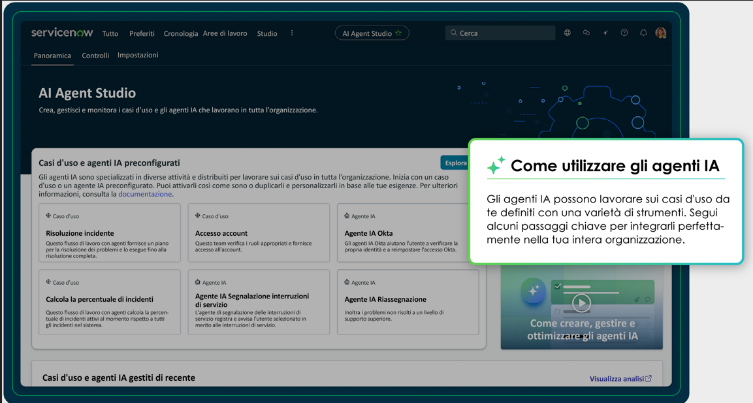Open the Aree di lavoro menu
This screenshot has width=753, height=403.
(225, 34)
